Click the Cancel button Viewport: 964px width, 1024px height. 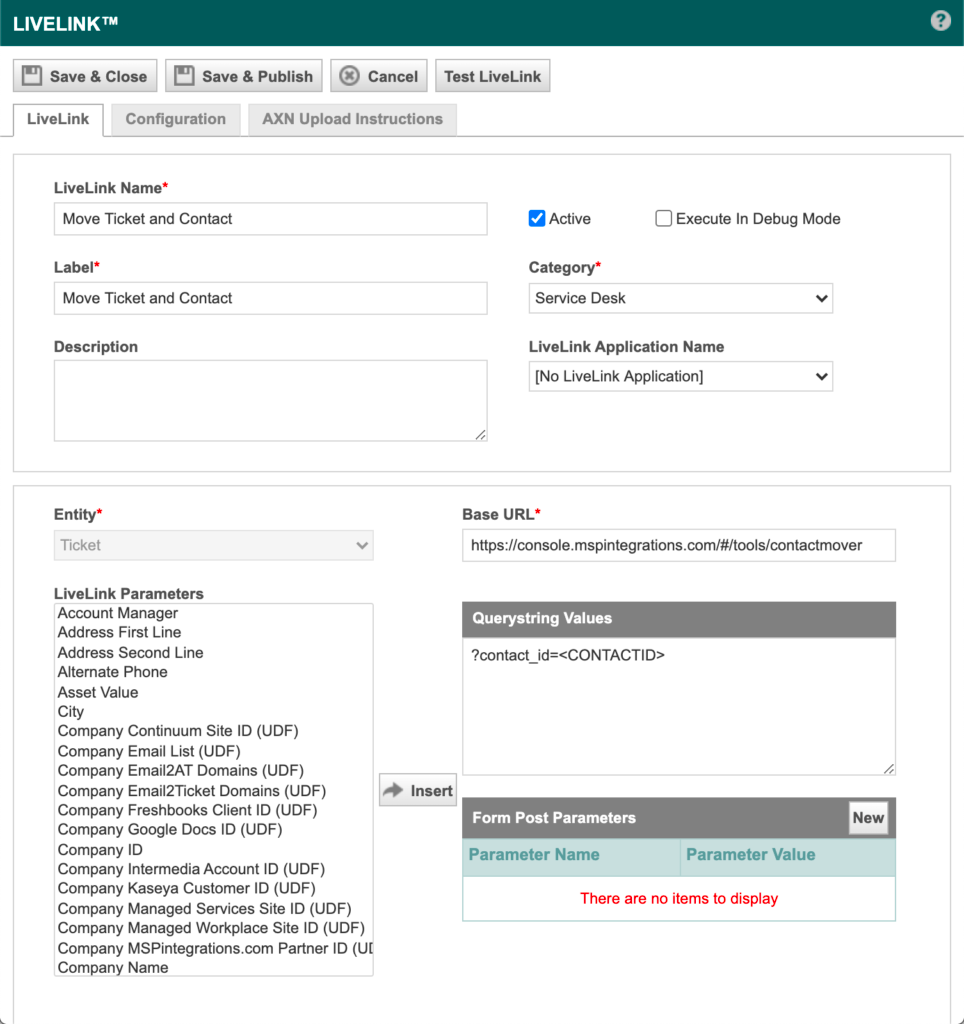click(x=379, y=76)
